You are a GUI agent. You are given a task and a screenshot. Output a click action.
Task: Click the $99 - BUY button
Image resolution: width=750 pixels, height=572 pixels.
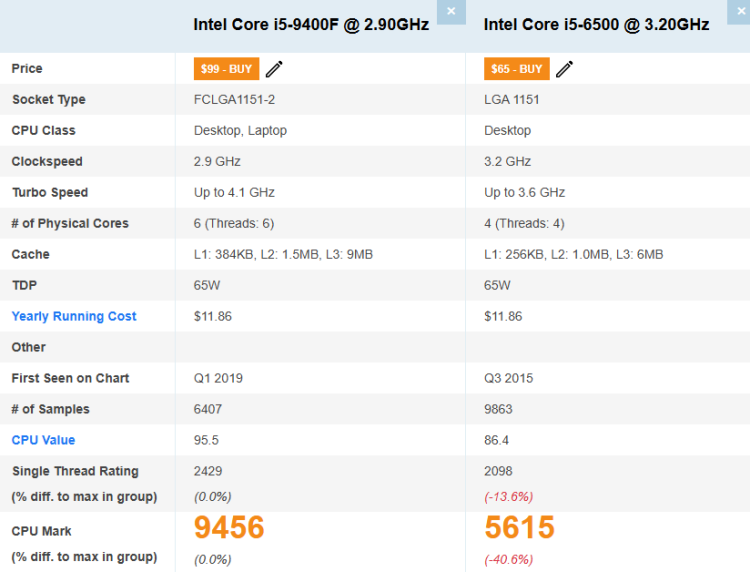(x=226, y=69)
